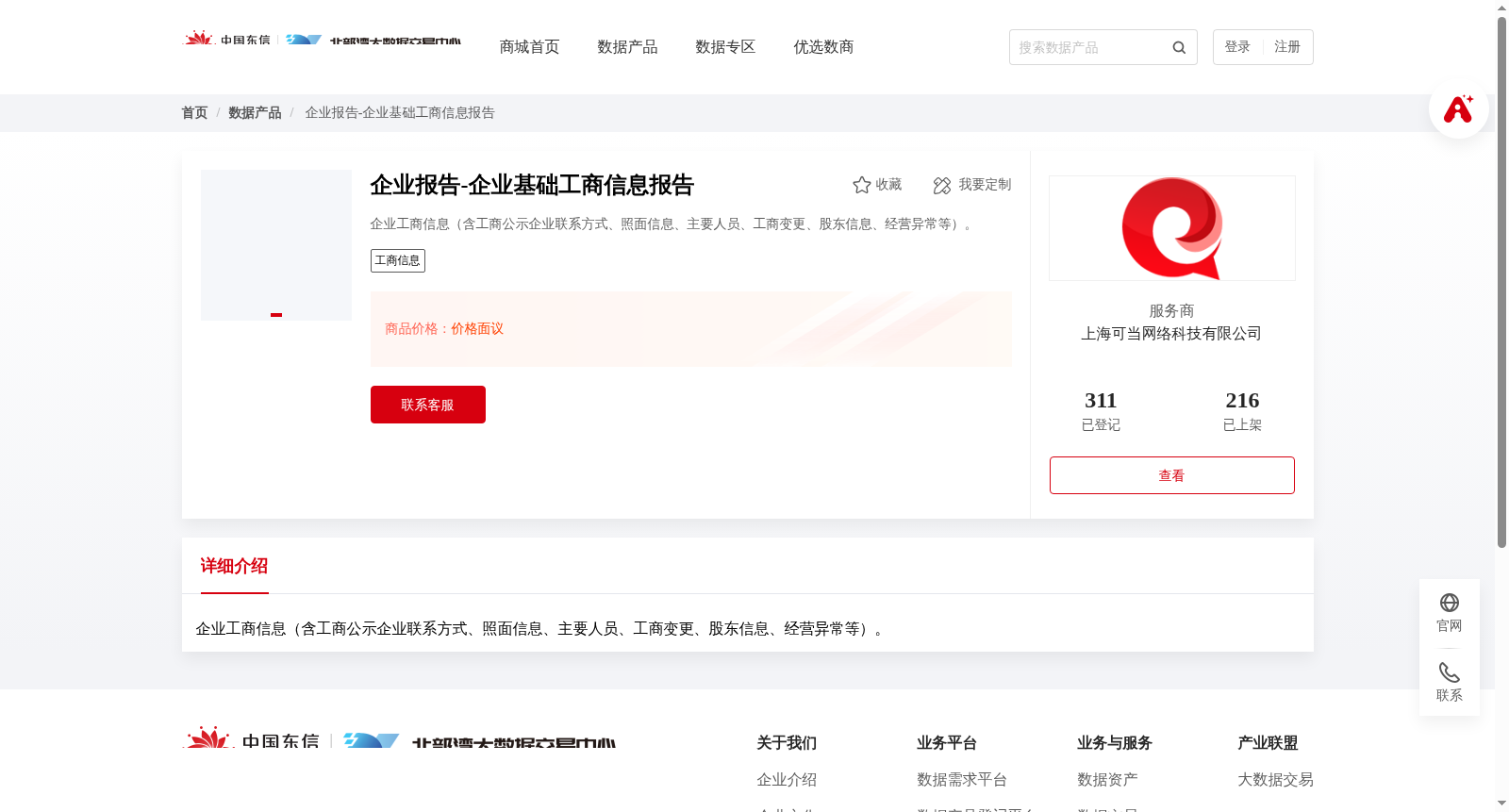Screen dimensions: 1509x812
Task: Open footer link 数据资产
Action: [1107, 780]
